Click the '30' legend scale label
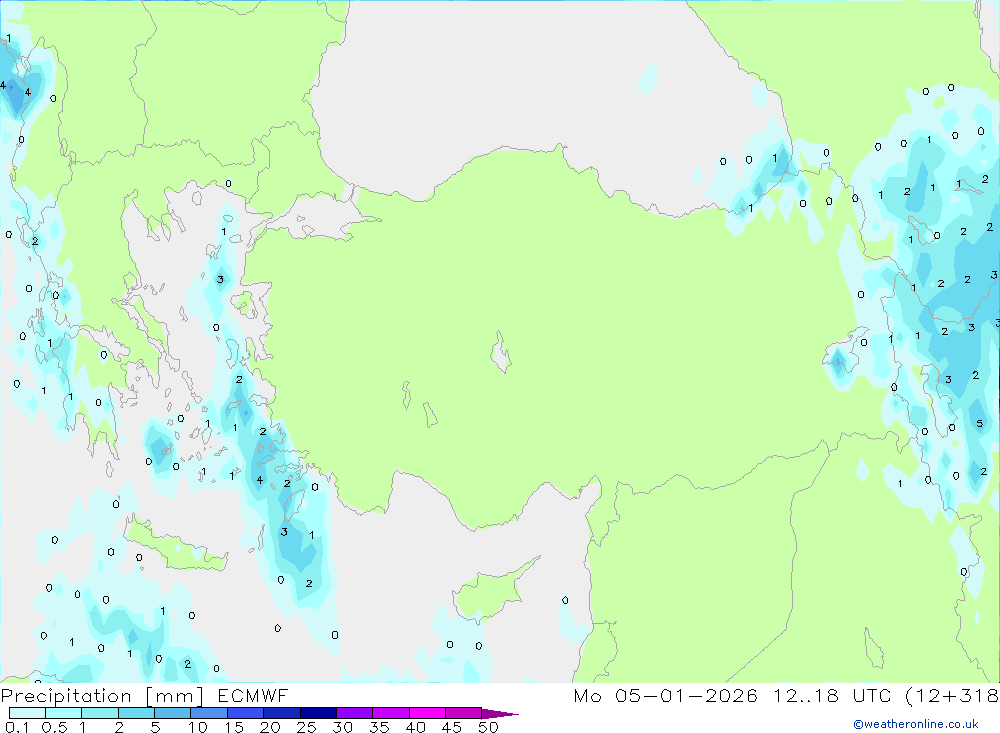 point(342,727)
